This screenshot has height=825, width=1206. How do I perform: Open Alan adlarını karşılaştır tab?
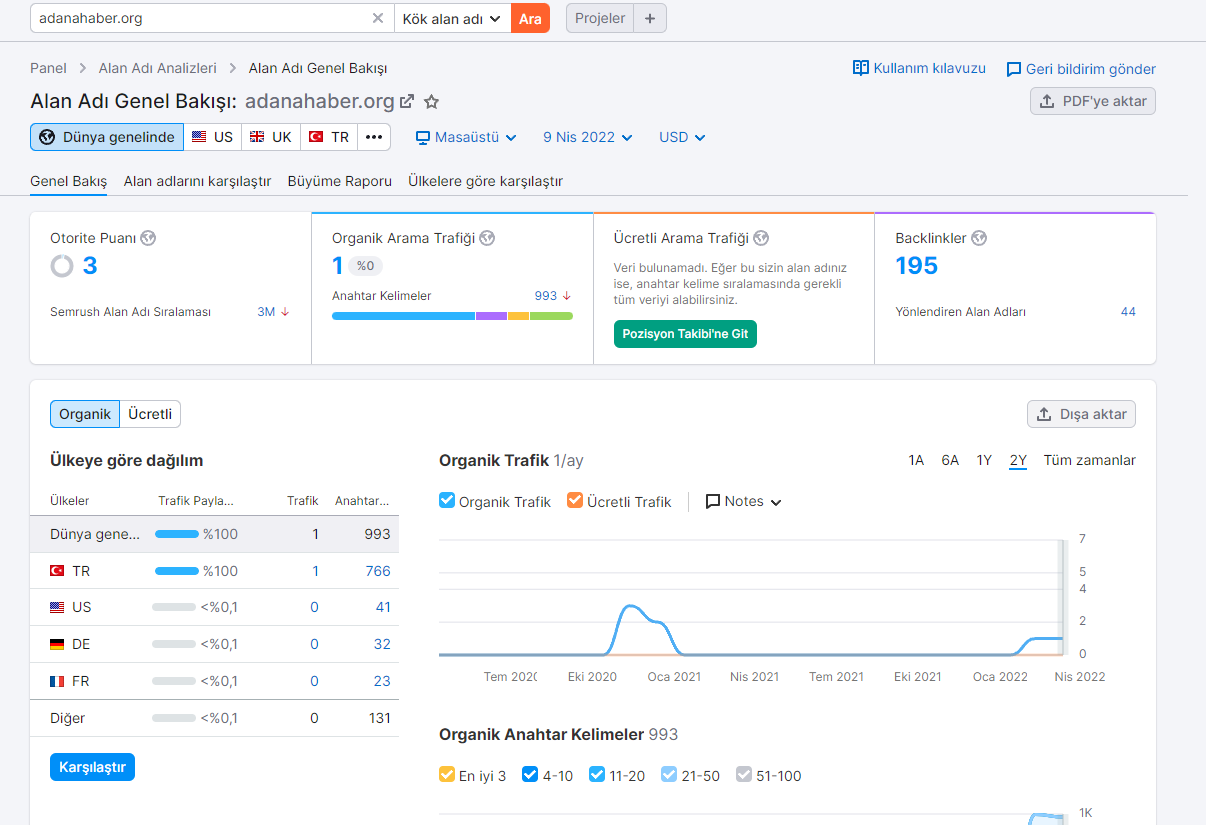coord(198,181)
